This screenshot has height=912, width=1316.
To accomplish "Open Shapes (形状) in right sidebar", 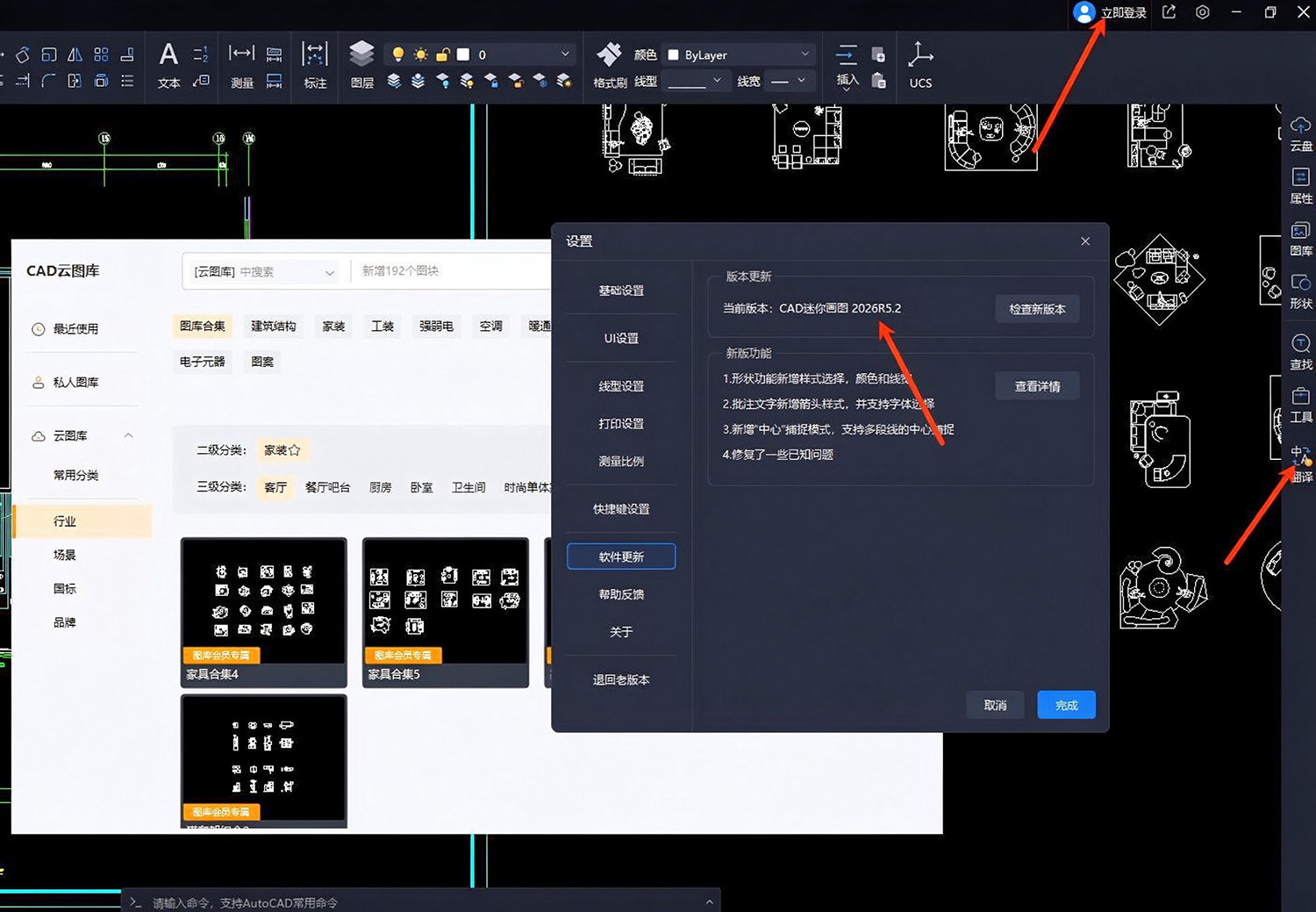I will point(1301,292).
